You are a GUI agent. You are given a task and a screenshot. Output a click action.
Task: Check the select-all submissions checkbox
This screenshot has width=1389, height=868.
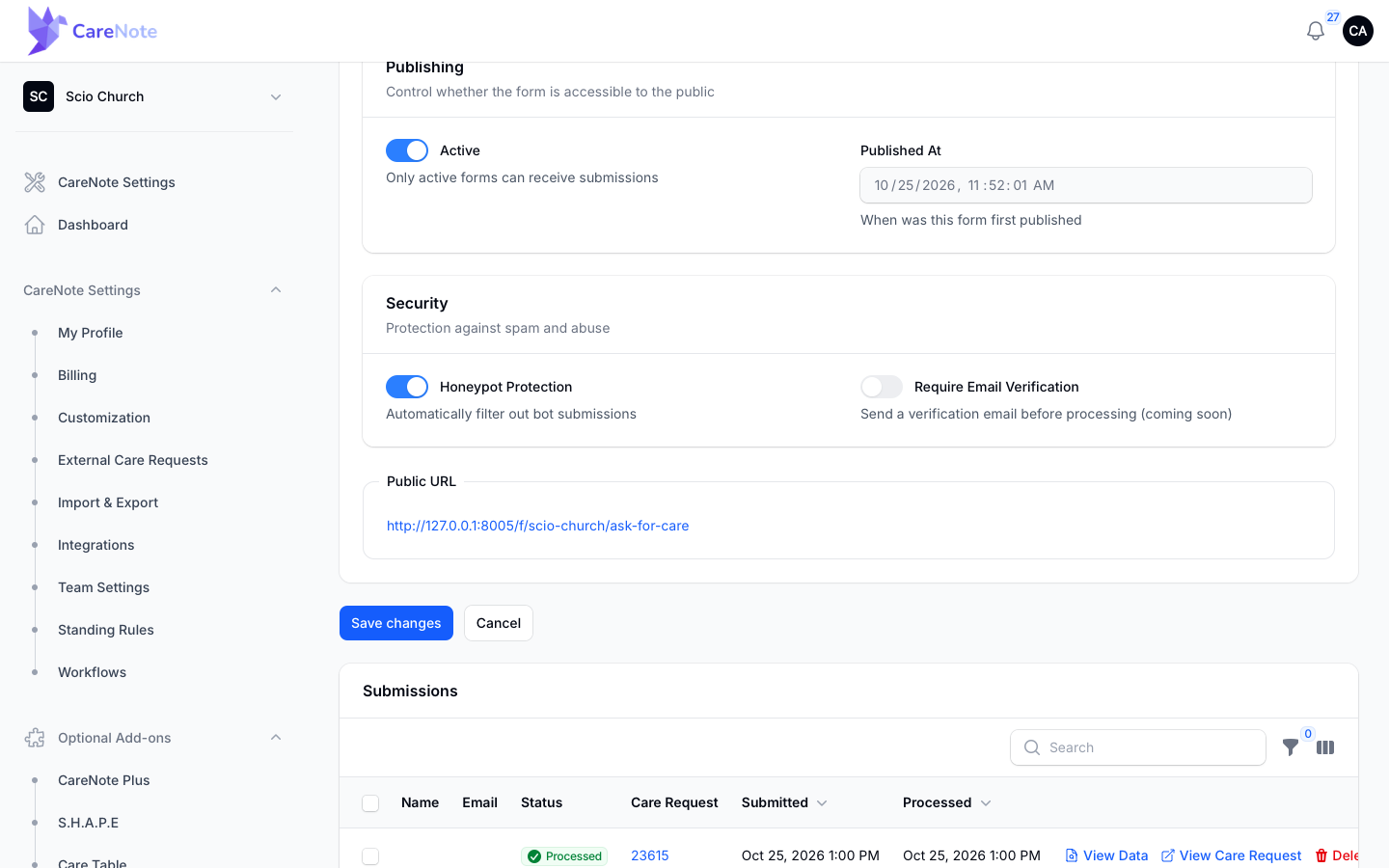point(370,803)
